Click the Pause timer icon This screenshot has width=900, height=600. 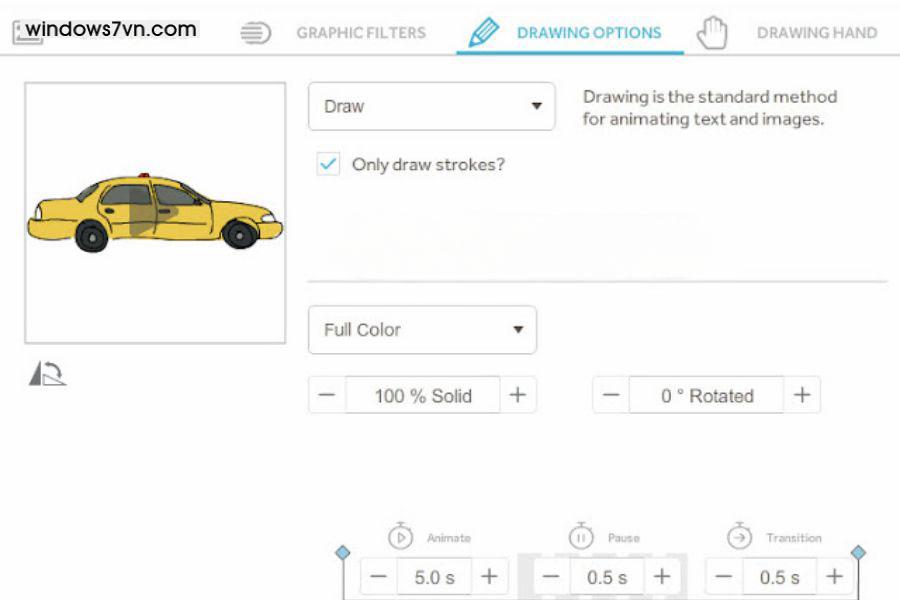point(580,537)
